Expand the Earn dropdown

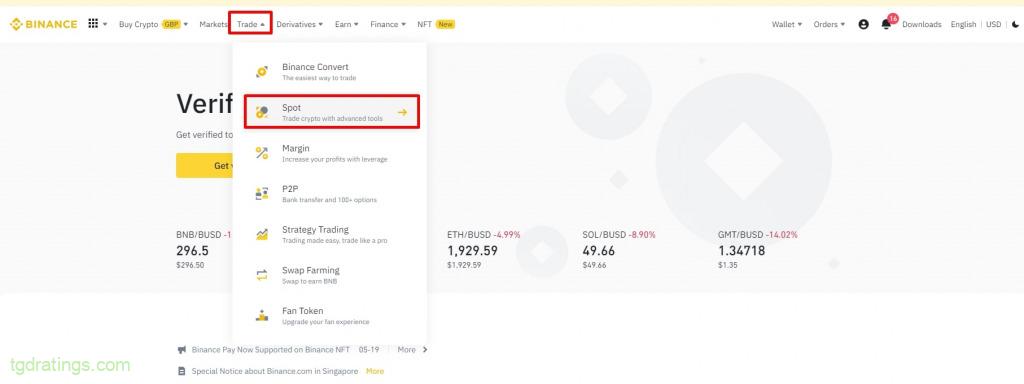point(347,24)
